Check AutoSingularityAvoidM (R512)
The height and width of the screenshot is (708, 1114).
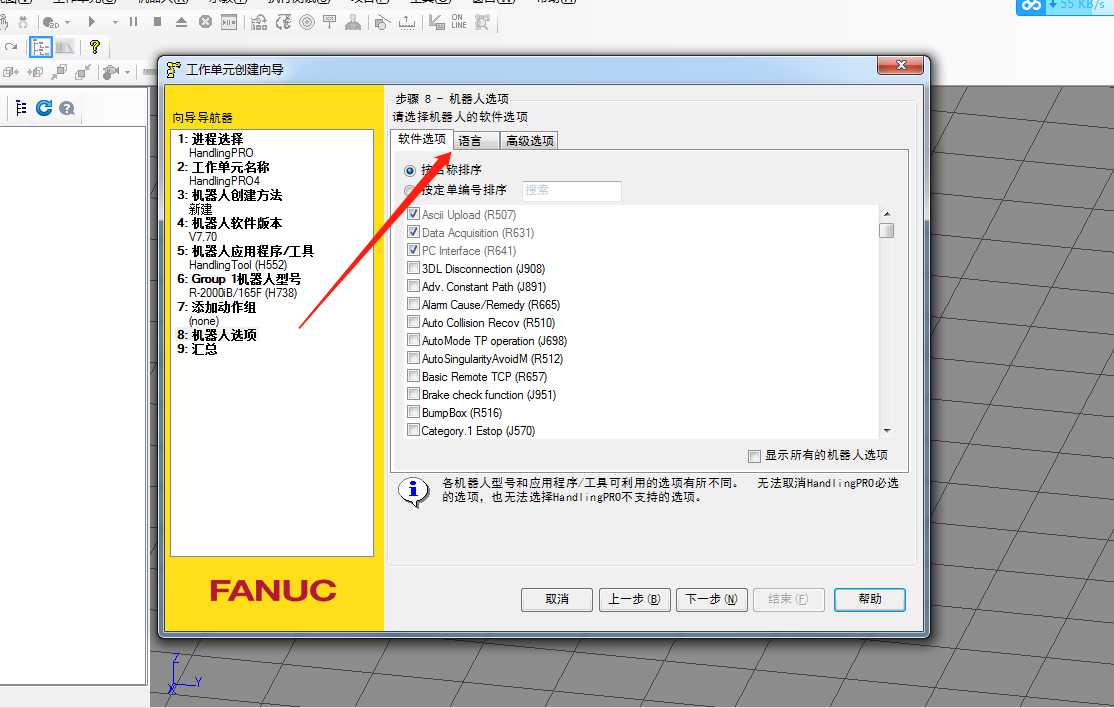(x=413, y=358)
